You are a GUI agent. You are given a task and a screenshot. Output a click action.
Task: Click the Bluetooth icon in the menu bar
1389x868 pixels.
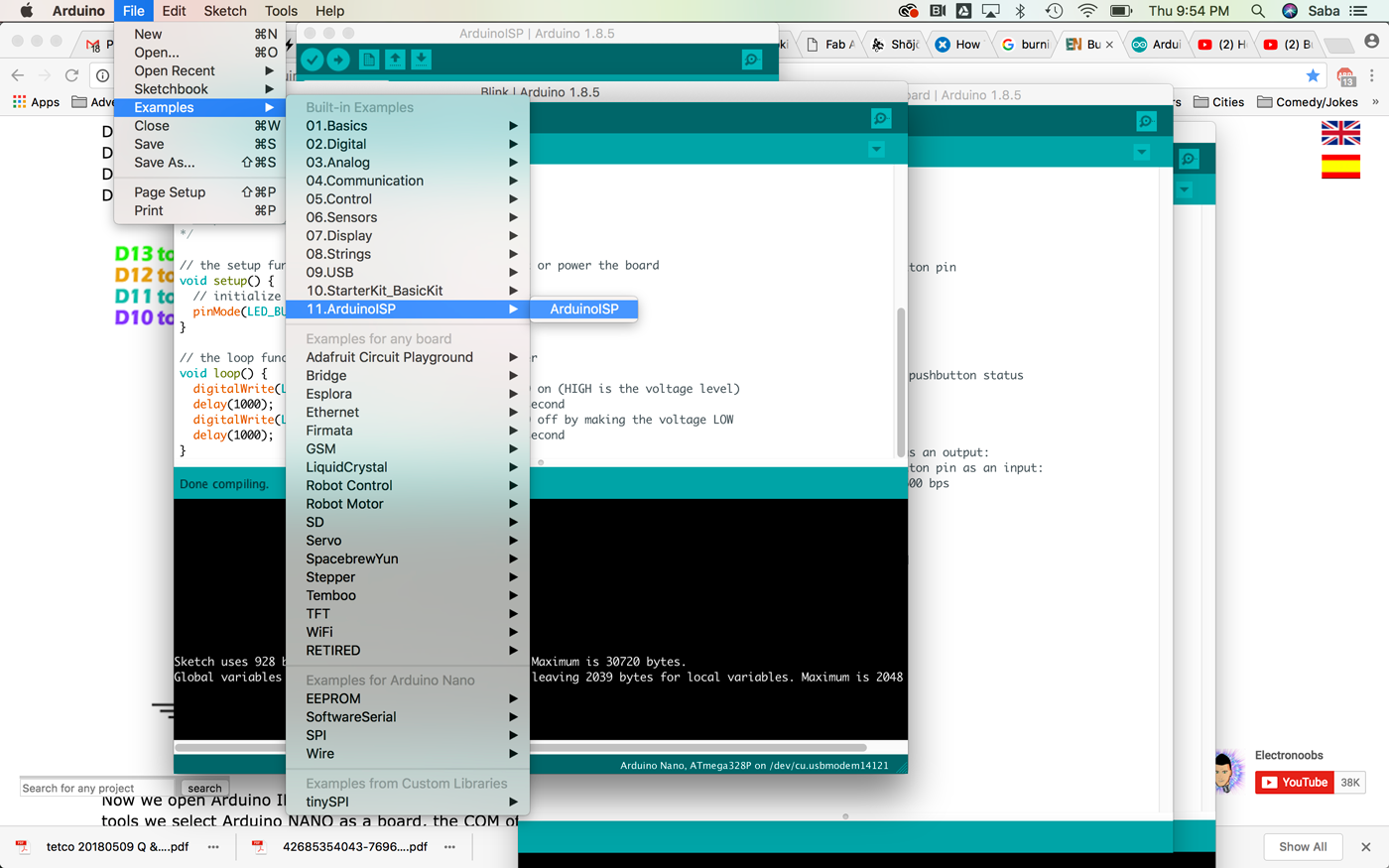pyautogui.click(x=1020, y=11)
